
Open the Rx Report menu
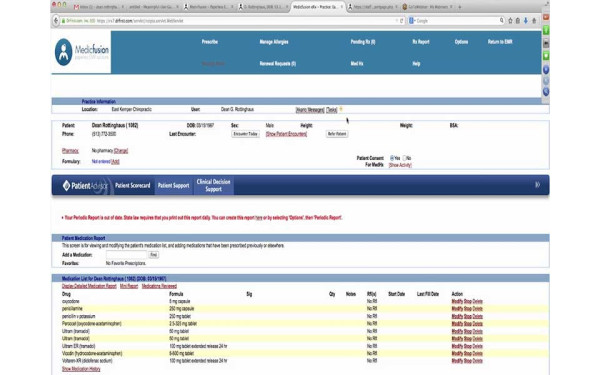click(421, 42)
